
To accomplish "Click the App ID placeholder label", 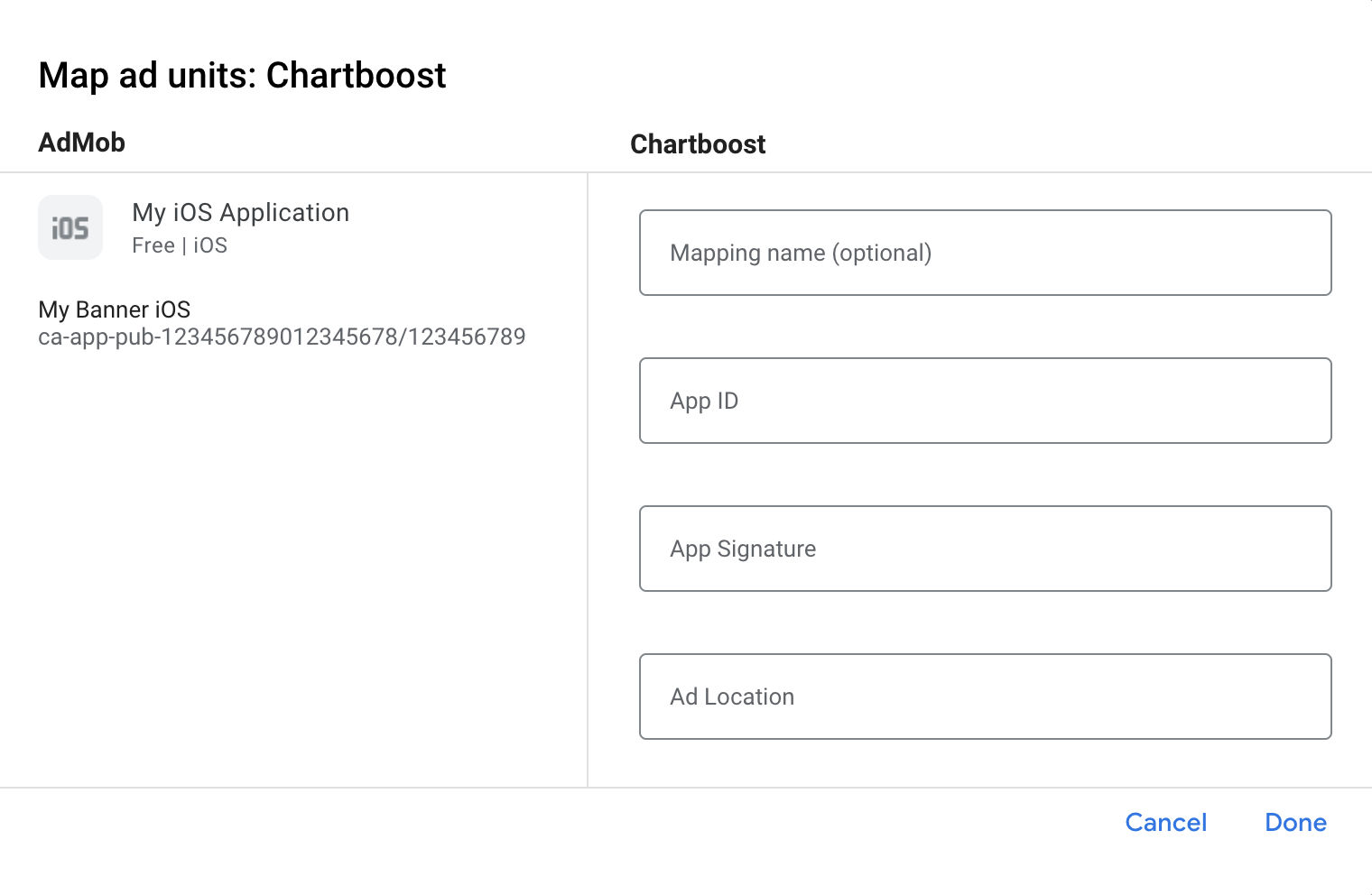I will [x=704, y=401].
